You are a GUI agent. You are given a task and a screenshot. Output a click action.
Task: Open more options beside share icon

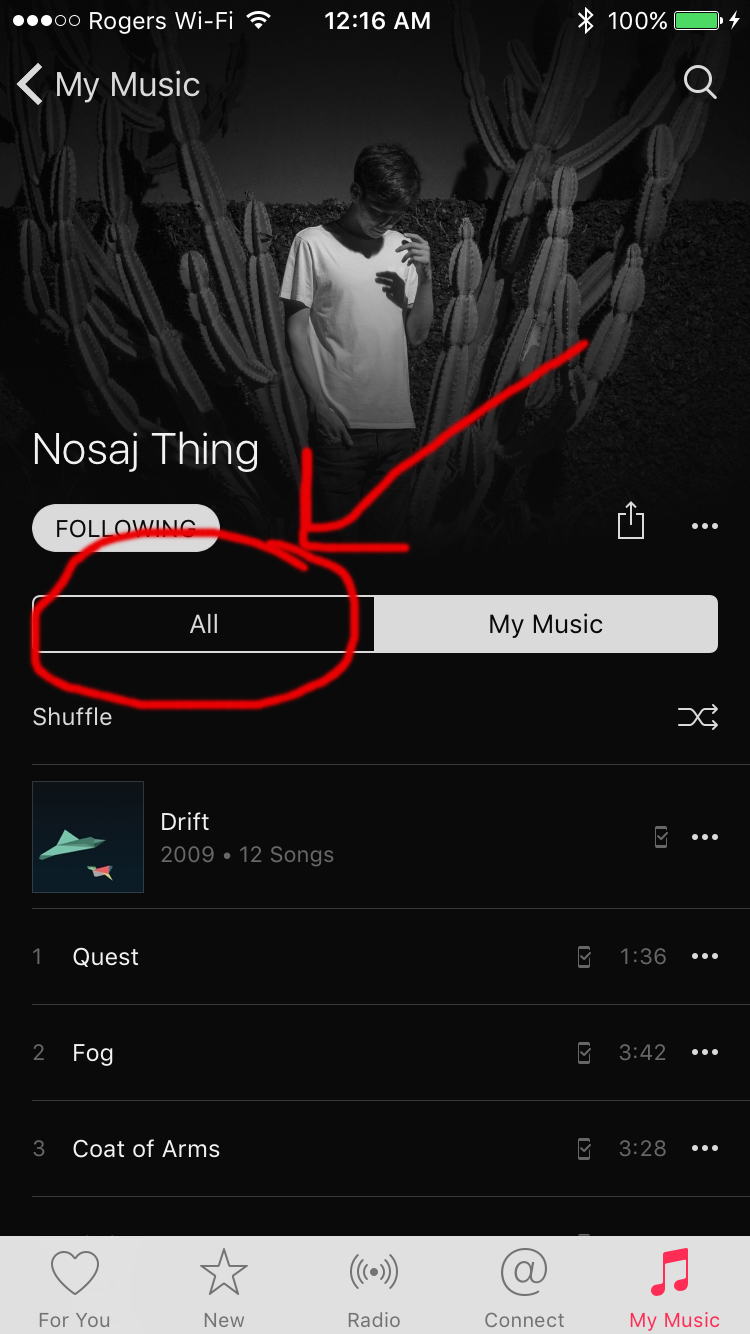[705, 526]
